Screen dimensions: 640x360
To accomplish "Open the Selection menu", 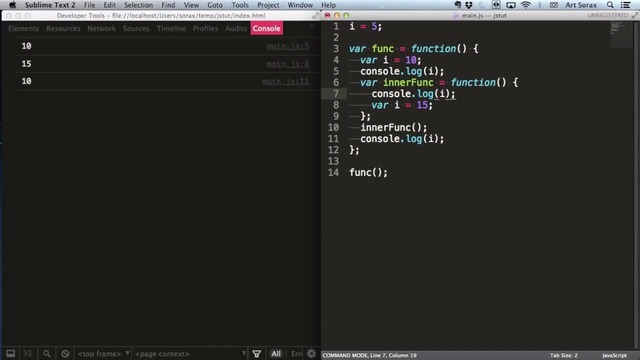I will [138, 5].
